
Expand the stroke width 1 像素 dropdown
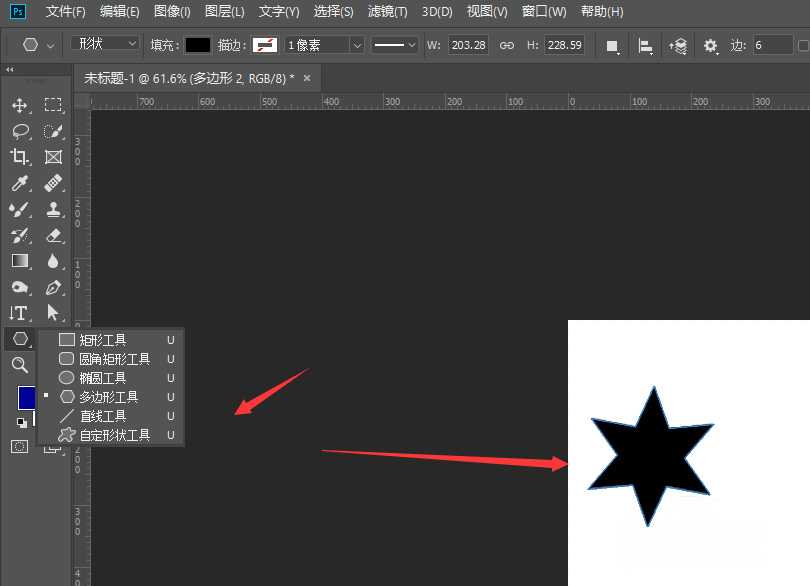324,45
